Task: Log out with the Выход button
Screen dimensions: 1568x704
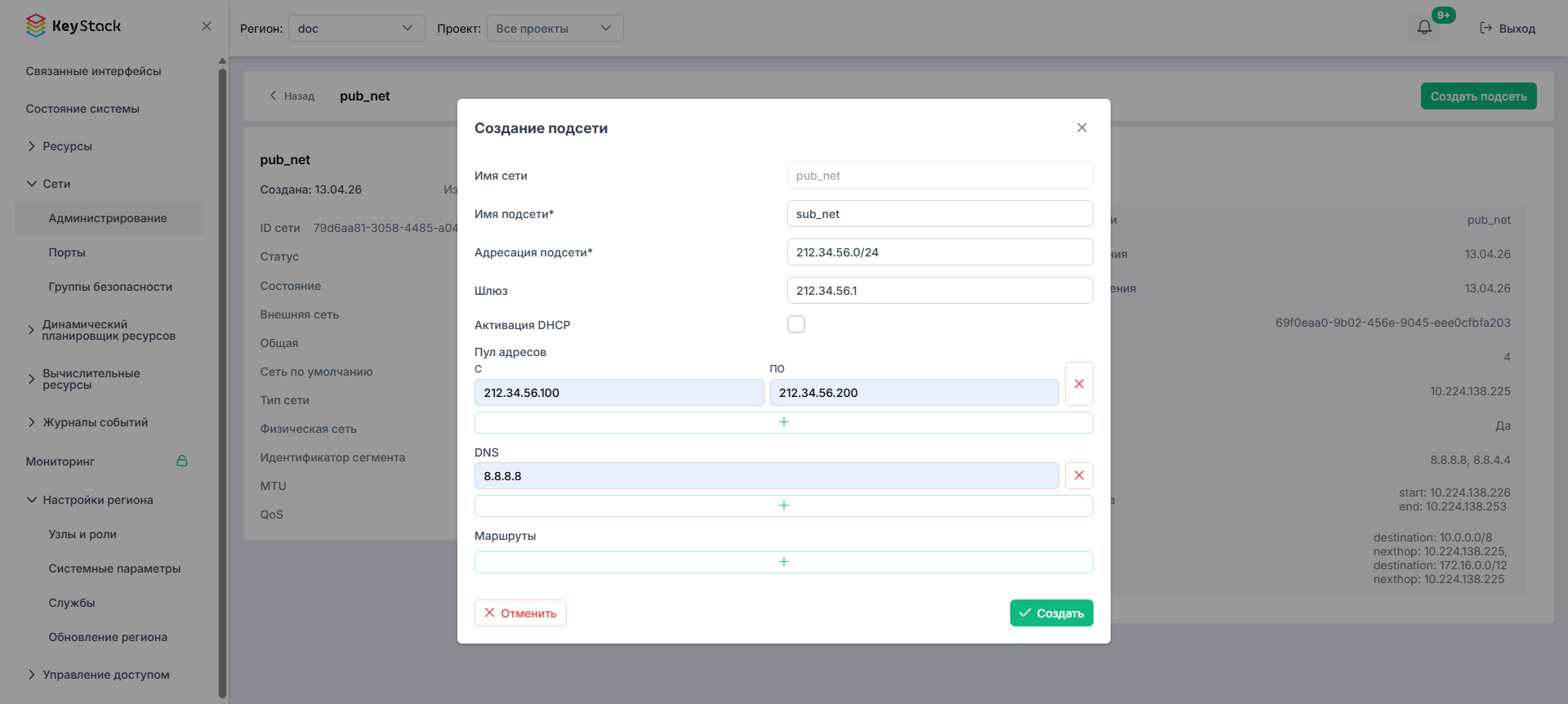Action: (1508, 29)
